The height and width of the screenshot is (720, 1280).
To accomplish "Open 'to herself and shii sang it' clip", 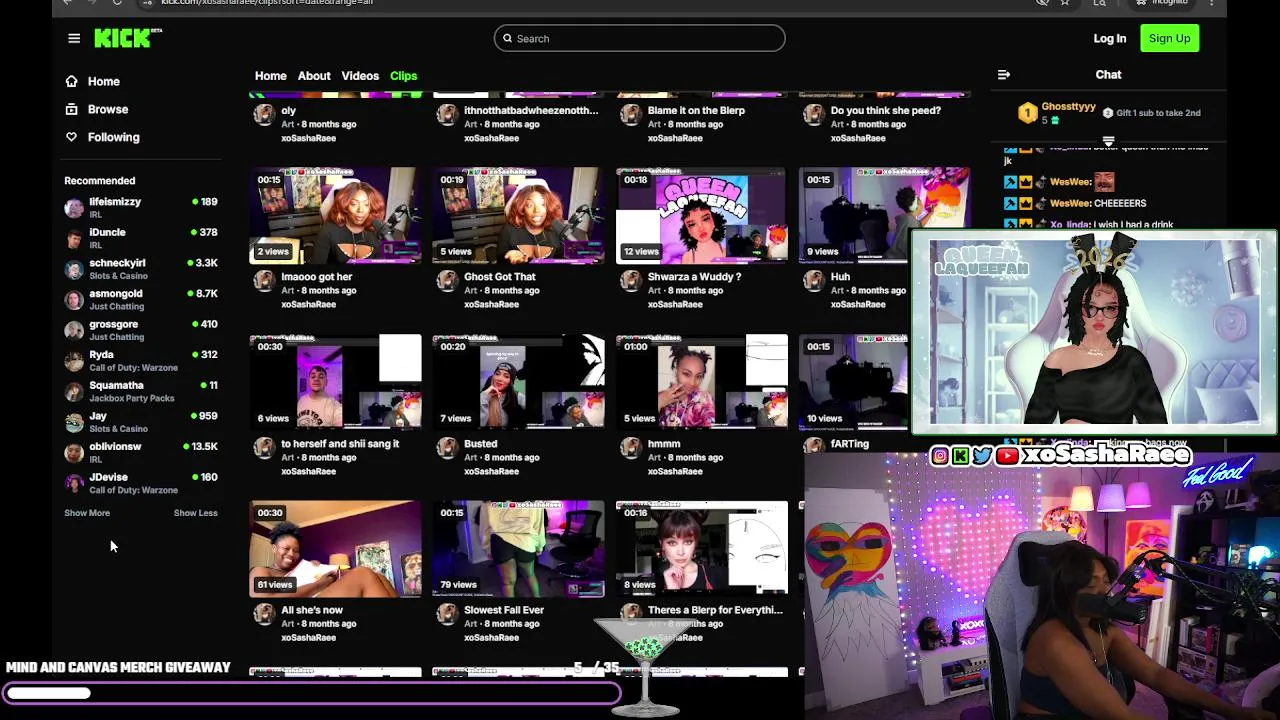I will 340,444.
